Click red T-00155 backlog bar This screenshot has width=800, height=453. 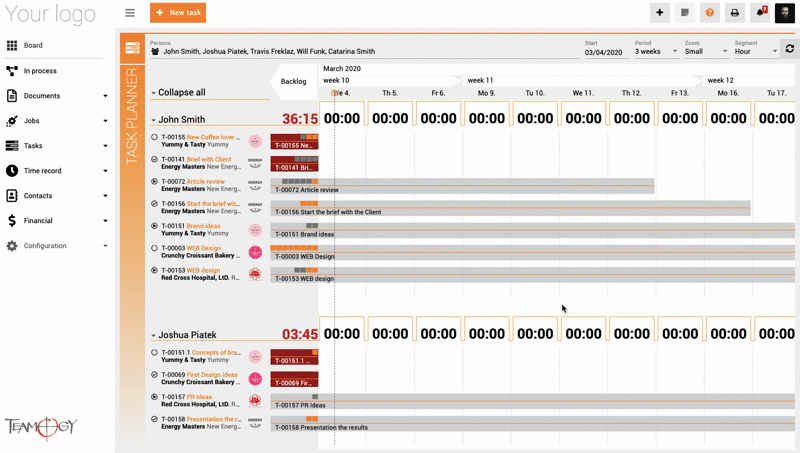pyautogui.click(x=294, y=141)
